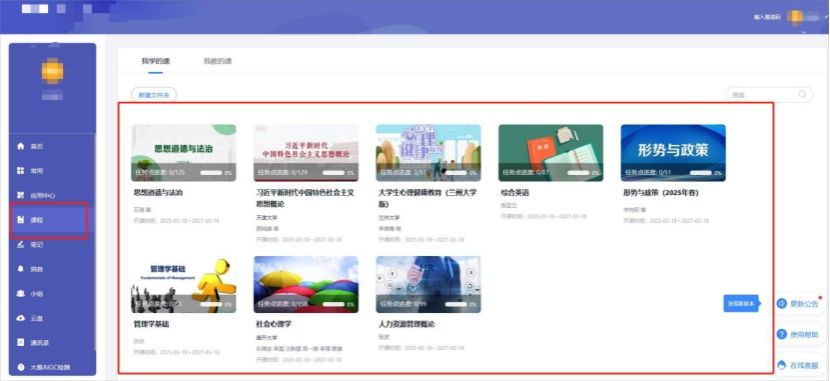Click the 输入邀请码 link in top bar
This screenshot has height=381, width=830.
pos(768,17)
